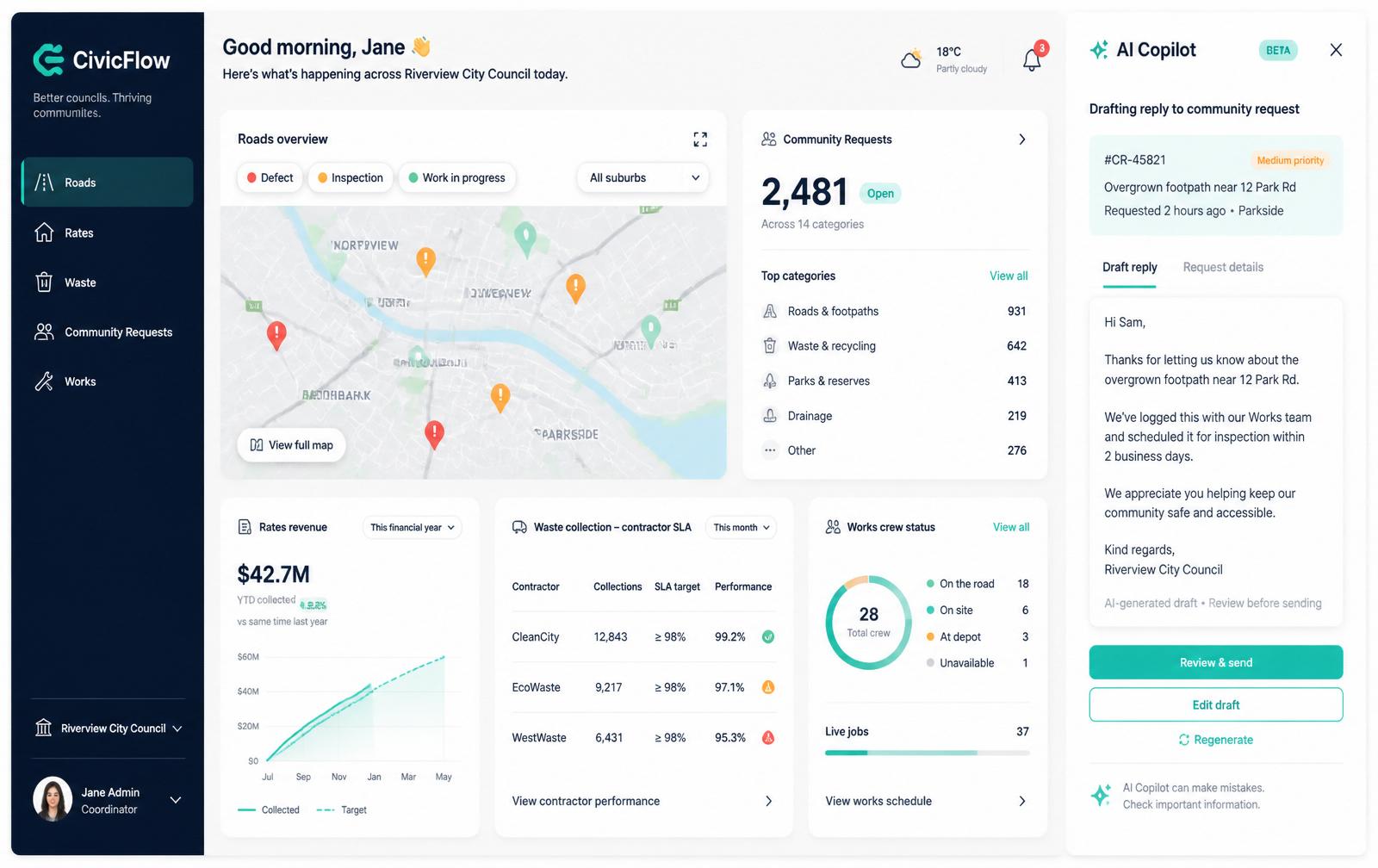Image resolution: width=1378 pixels, height=868 pixels.
Task: Open the notifications bell icon
Action: (1032, 60)
